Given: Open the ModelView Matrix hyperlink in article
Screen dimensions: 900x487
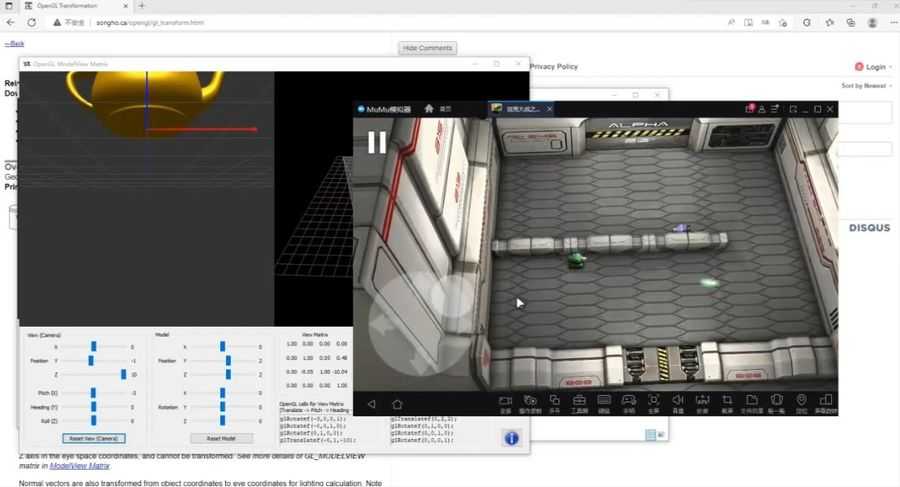Looking at the screenshot, I should click(79, 466).
